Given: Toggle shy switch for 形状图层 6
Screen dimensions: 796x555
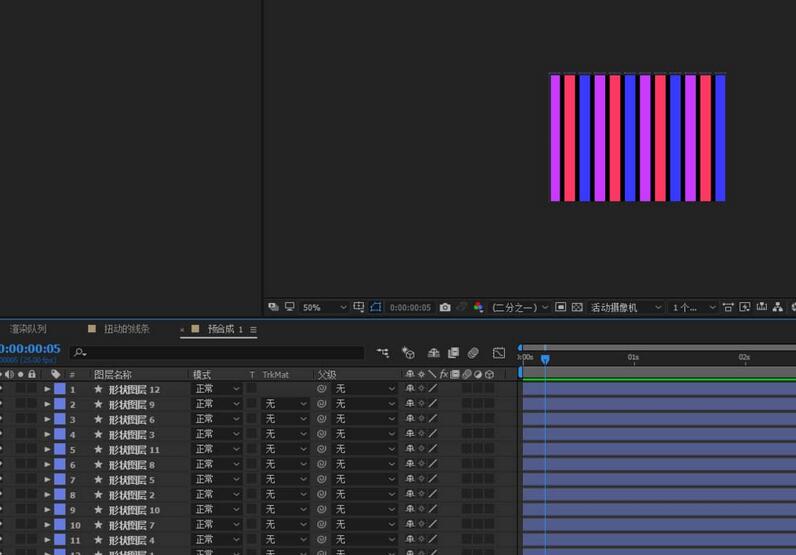Looking at the screenshot, I should [x=410, y=419].
